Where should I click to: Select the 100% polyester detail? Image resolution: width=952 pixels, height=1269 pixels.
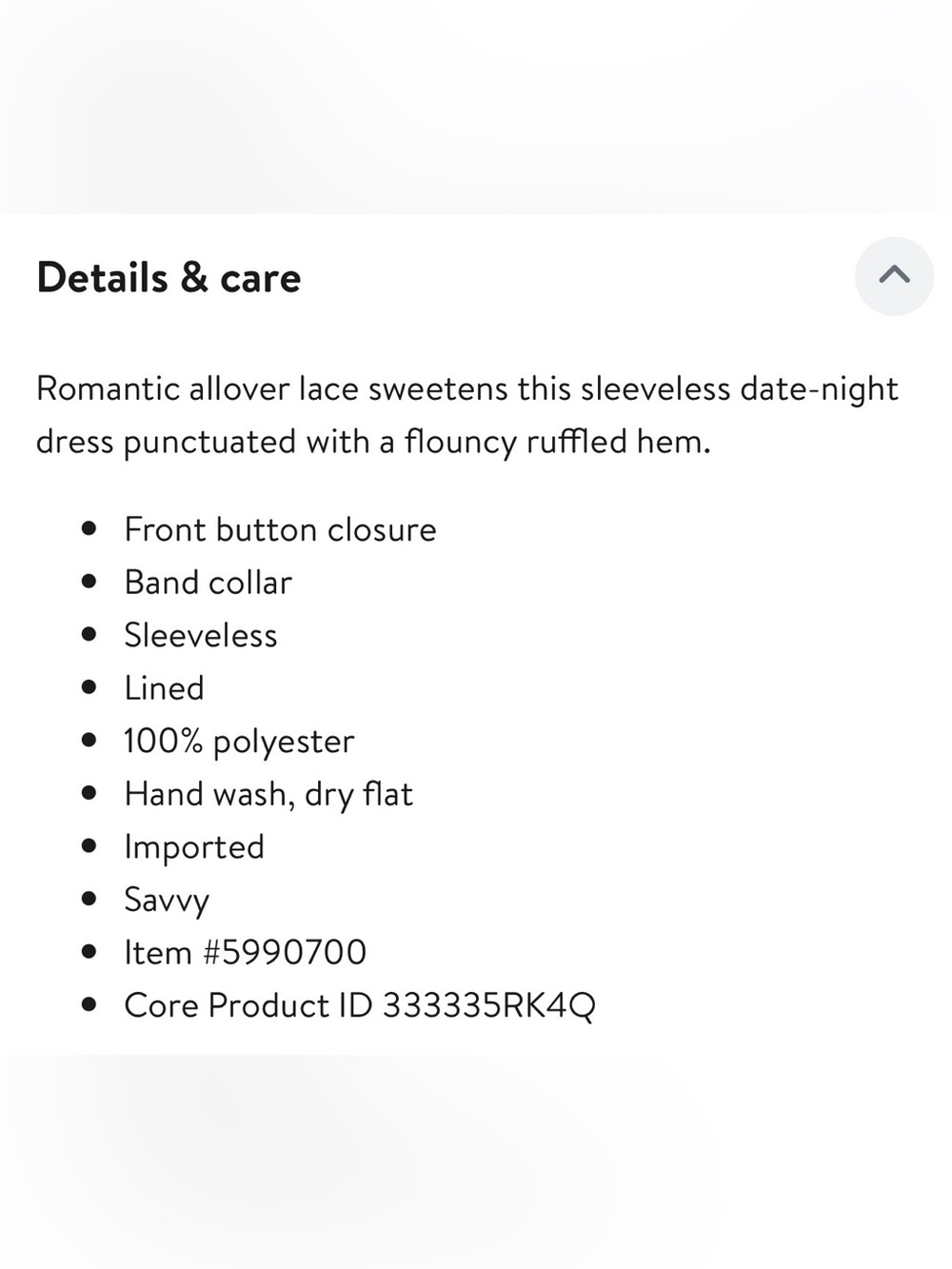coord(239,742)
